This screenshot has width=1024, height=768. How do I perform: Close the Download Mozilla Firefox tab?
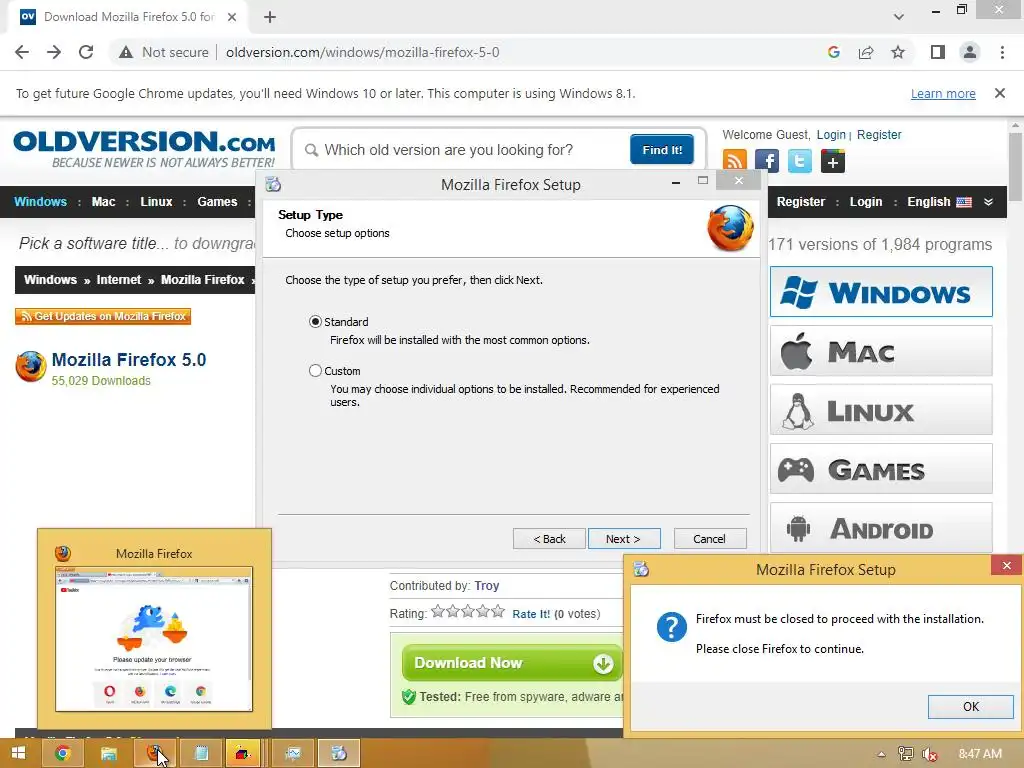pyautogui.click(x=232, y=17)
